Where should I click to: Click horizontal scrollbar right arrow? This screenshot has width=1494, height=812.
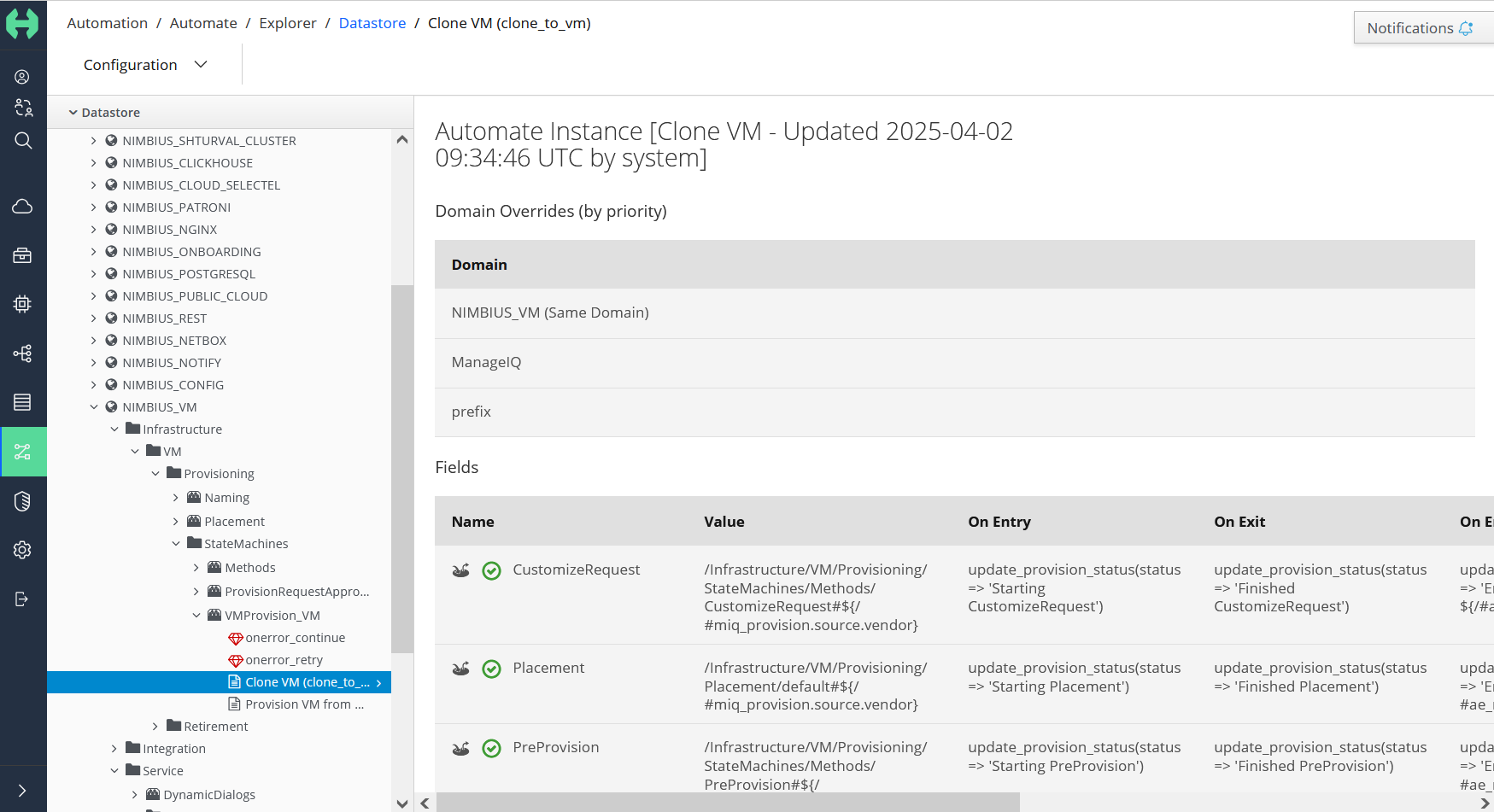(1485, 803)
